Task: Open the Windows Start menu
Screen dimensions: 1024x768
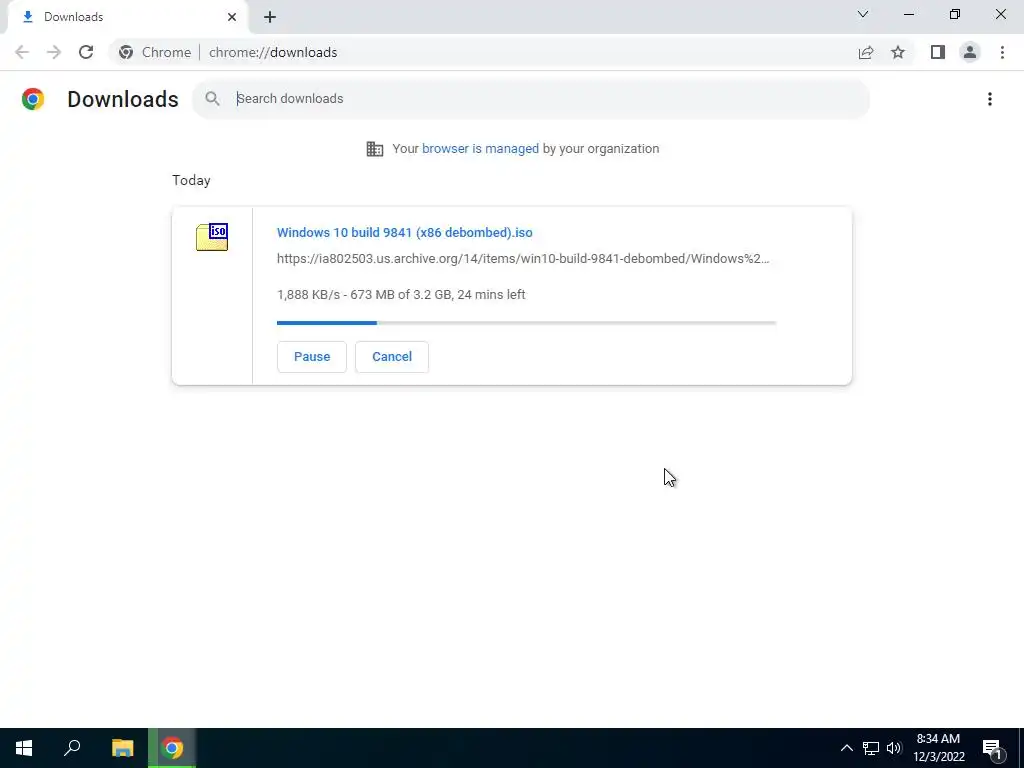Action: point(24,748)
